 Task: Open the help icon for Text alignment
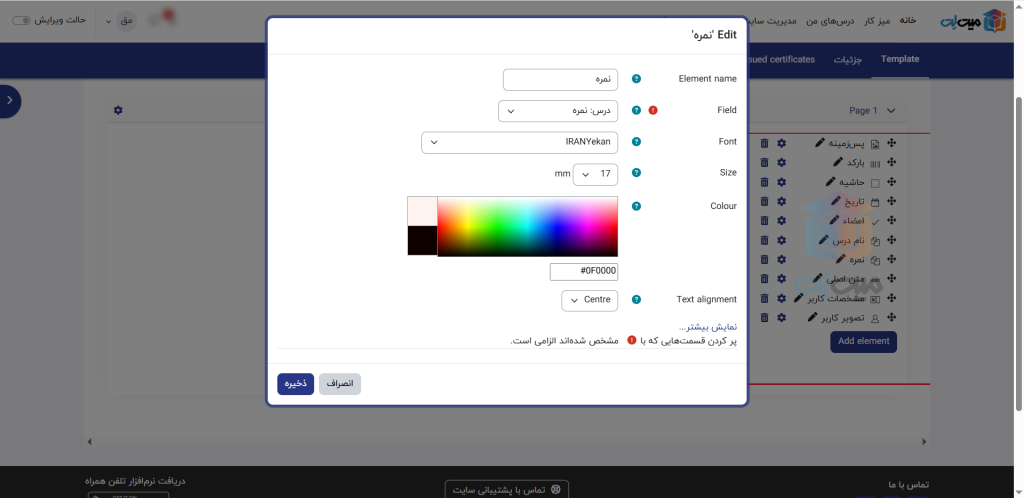coord(636,300)
